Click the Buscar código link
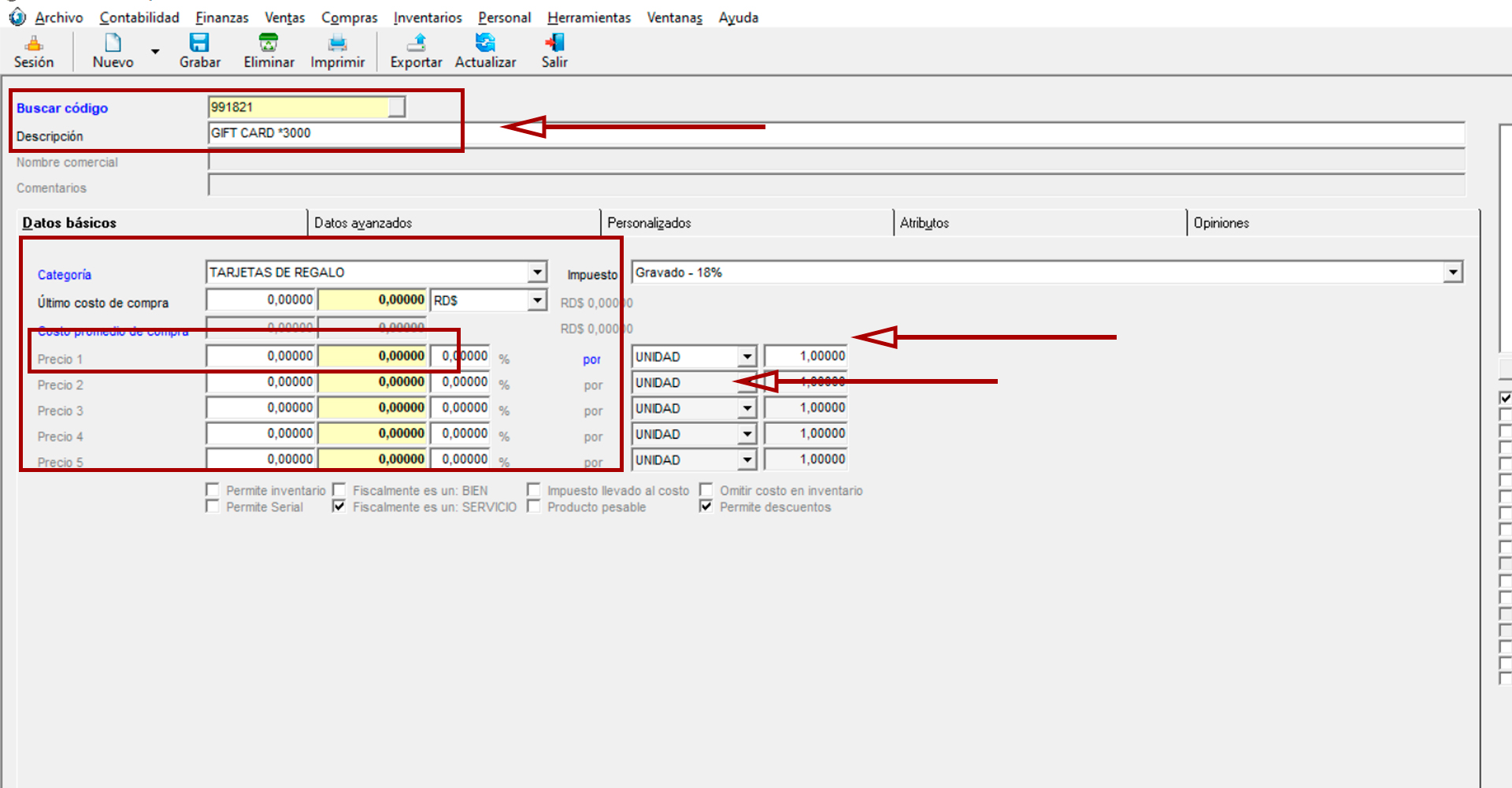The height and width of the screenshot is (788, 1512). click(x=62, y=108)
